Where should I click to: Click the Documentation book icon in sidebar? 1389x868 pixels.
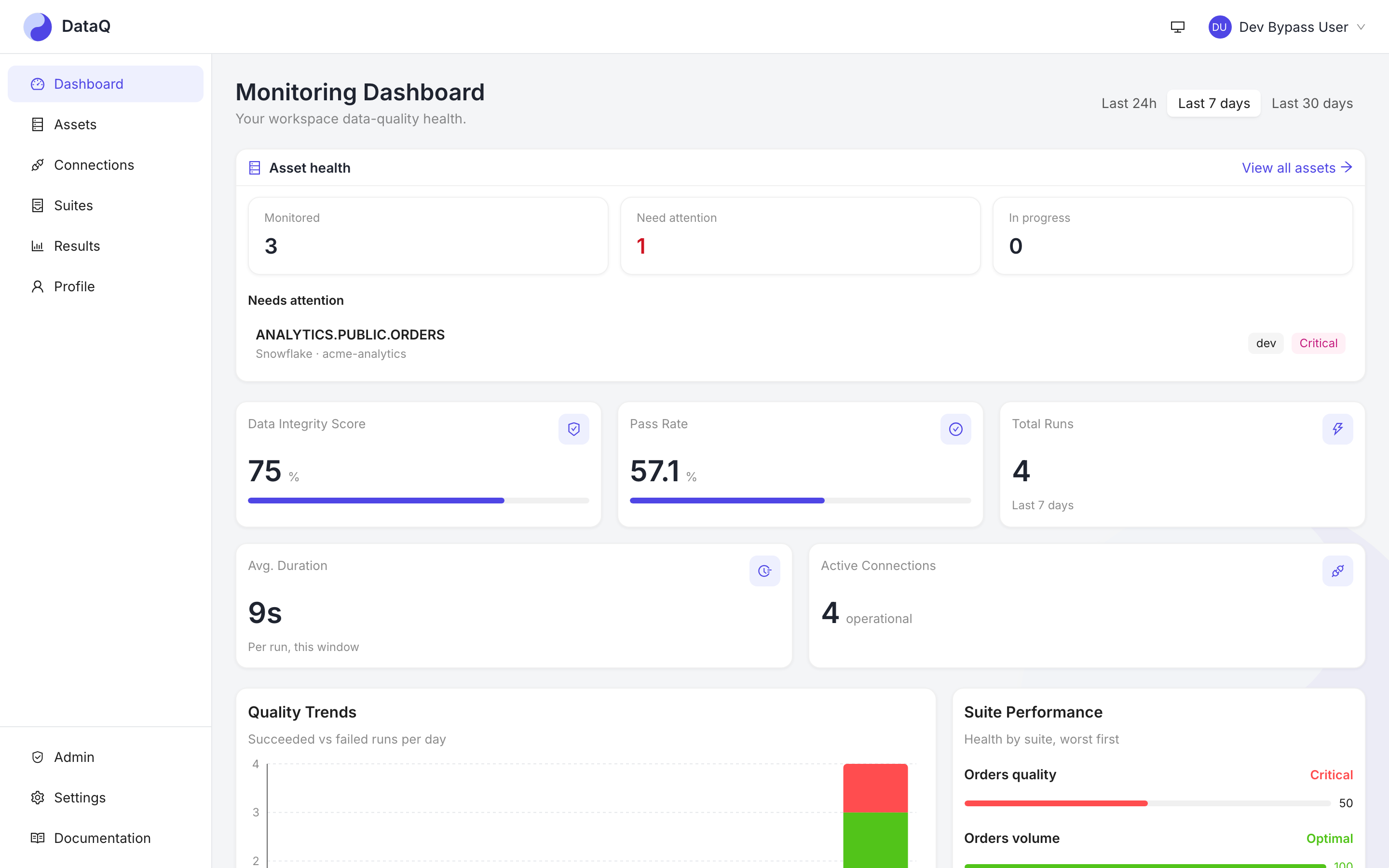click(37, 838)
